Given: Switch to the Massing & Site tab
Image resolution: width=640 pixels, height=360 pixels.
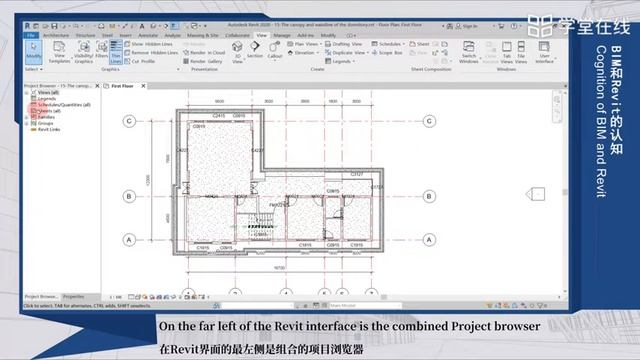Looking at the screenshot, I should 203,36.
